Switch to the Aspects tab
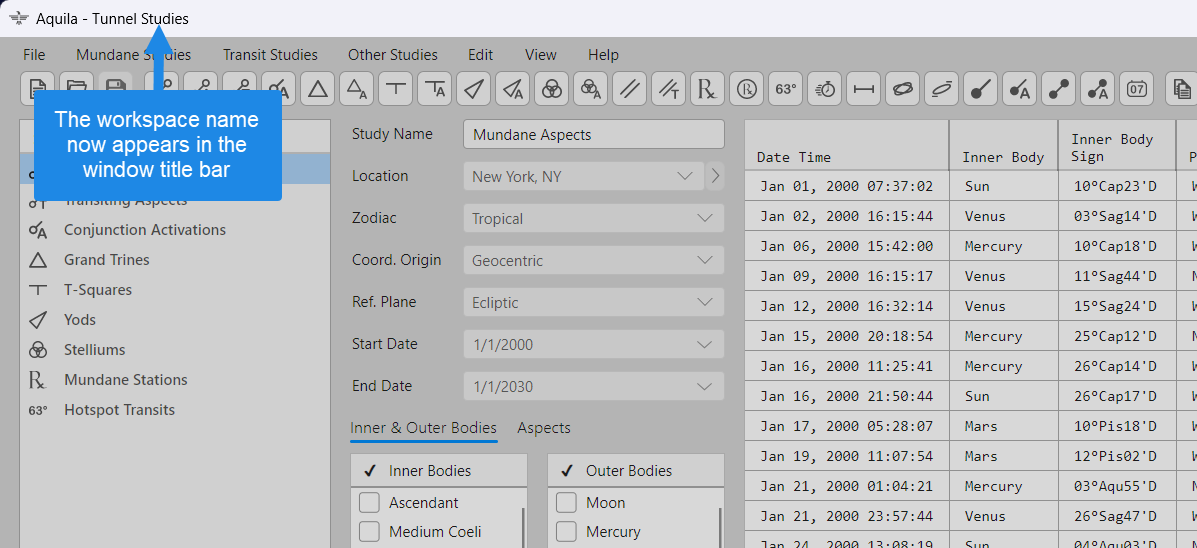 coord(544,428)
